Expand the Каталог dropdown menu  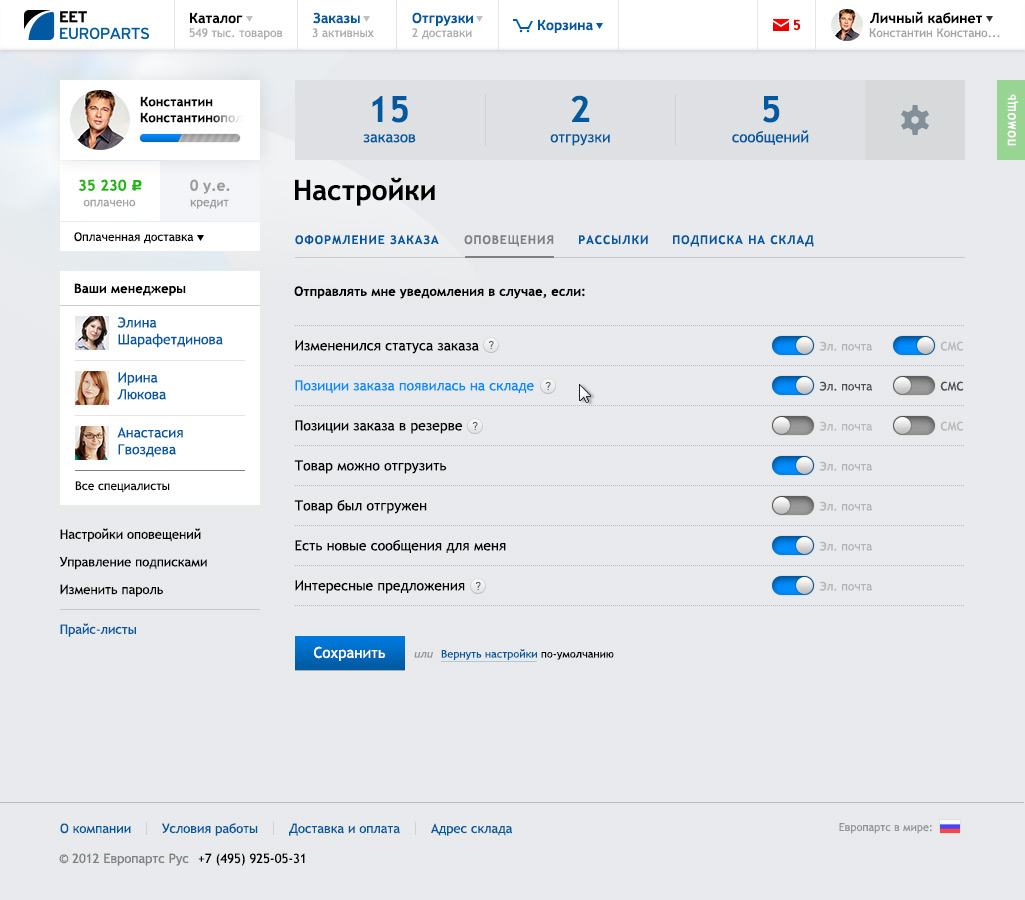(221, 18)
